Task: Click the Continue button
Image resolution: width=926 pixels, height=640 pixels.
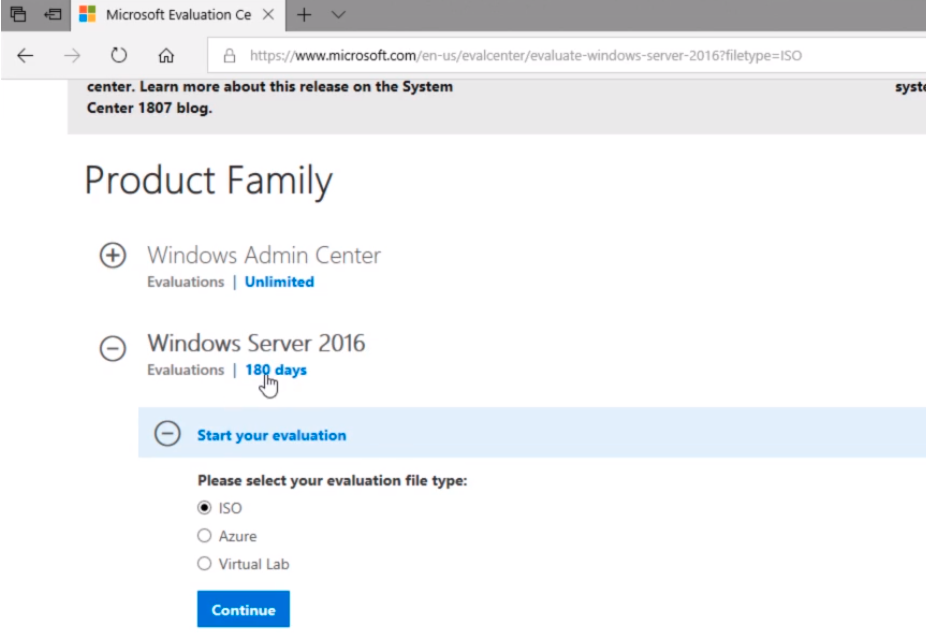Action: [x=243, y=609]
